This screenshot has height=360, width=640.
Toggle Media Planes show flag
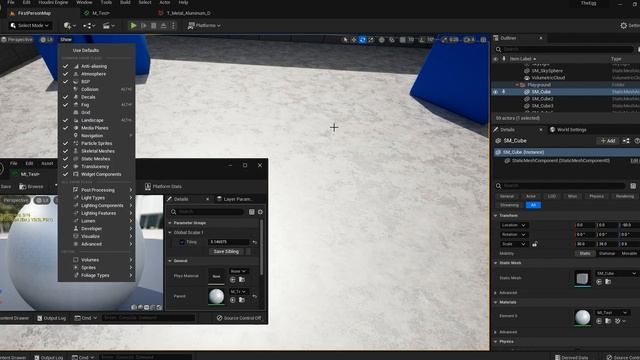point(96,128)
